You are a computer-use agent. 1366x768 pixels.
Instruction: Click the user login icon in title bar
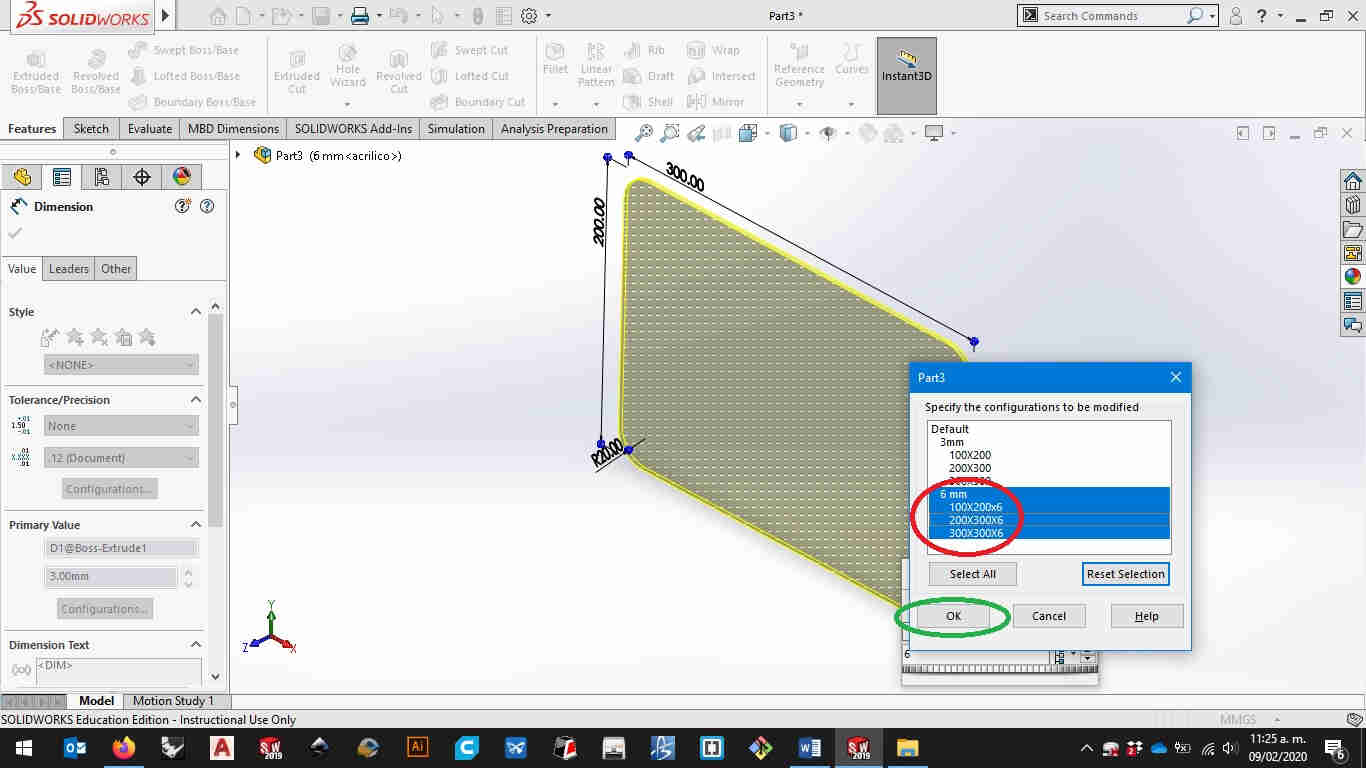(x=1236, y=16)
